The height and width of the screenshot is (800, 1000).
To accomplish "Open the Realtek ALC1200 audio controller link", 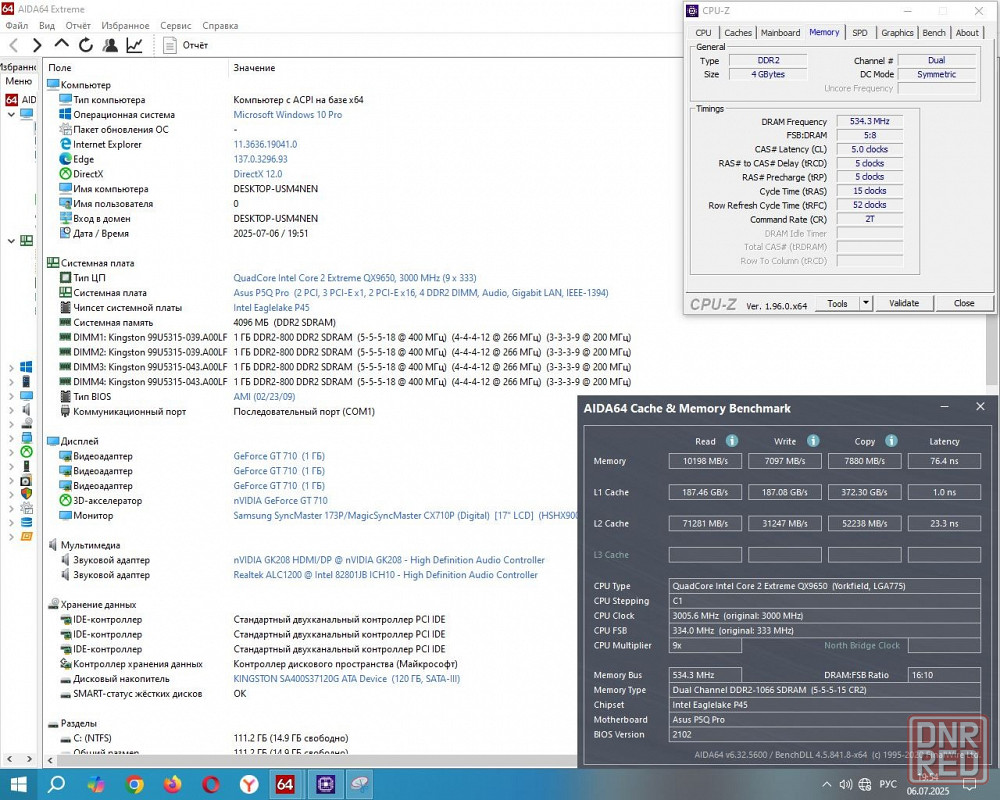I will point(385,575).
